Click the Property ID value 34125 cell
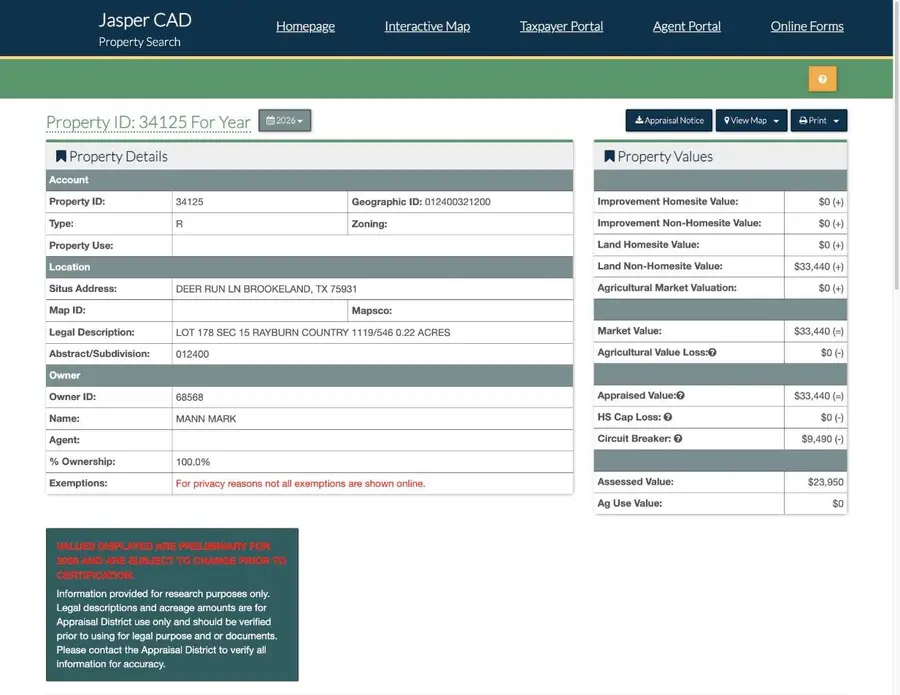 click(x=259, y=202)
